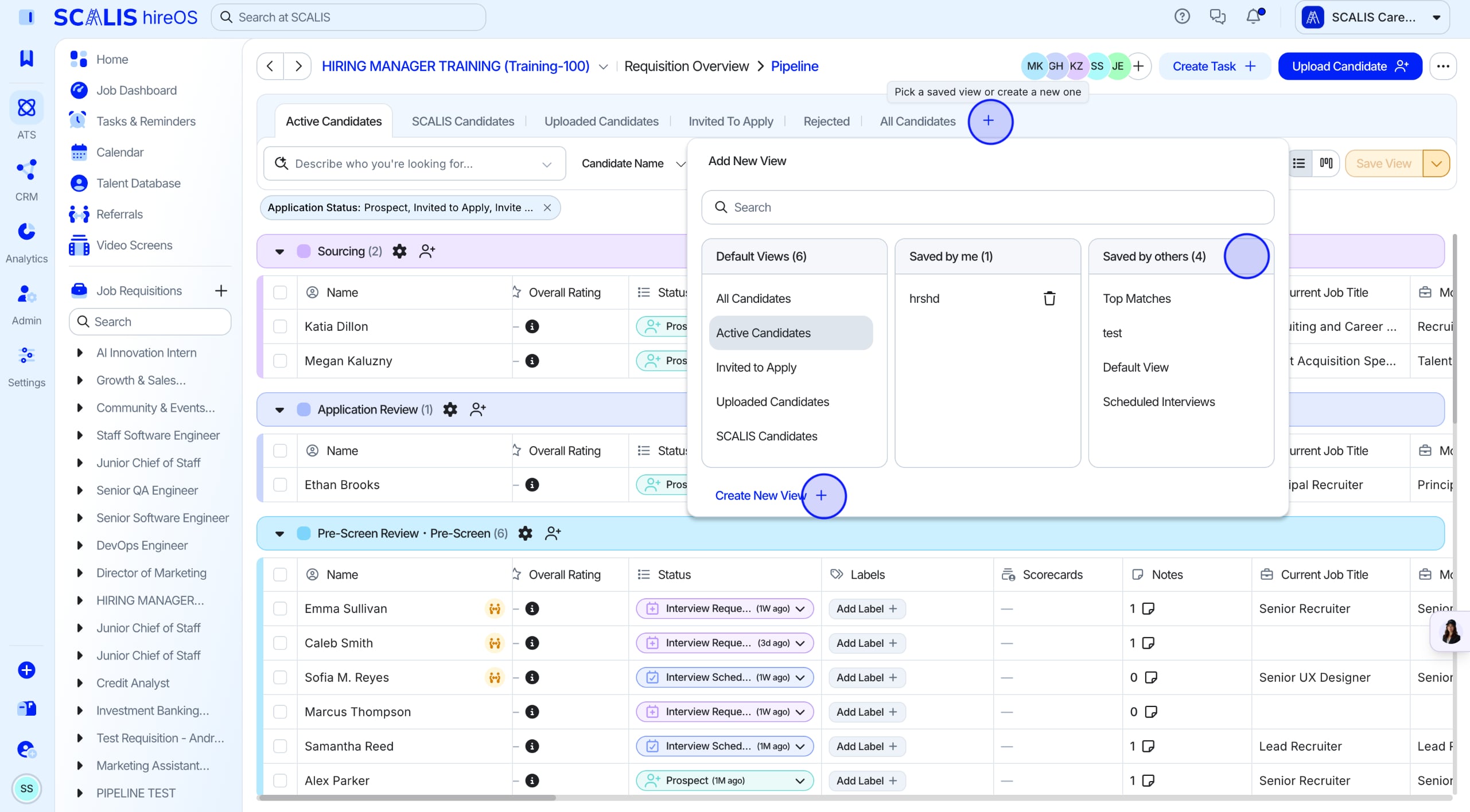Click the Create Task button

click(1214, 67)
